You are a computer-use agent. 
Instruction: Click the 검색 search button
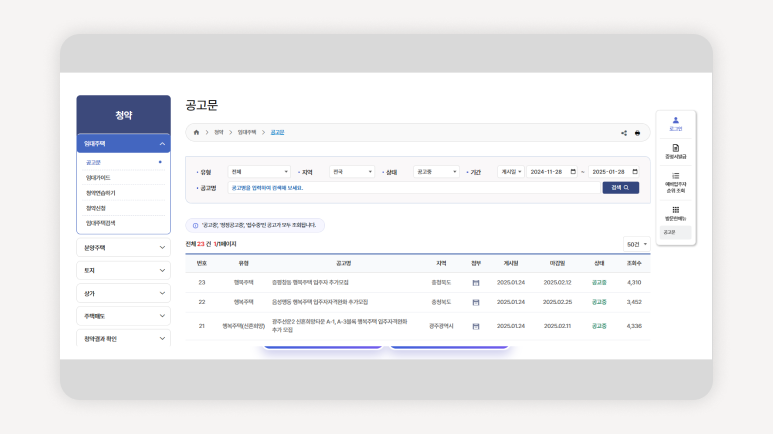[x=621, y=187]
